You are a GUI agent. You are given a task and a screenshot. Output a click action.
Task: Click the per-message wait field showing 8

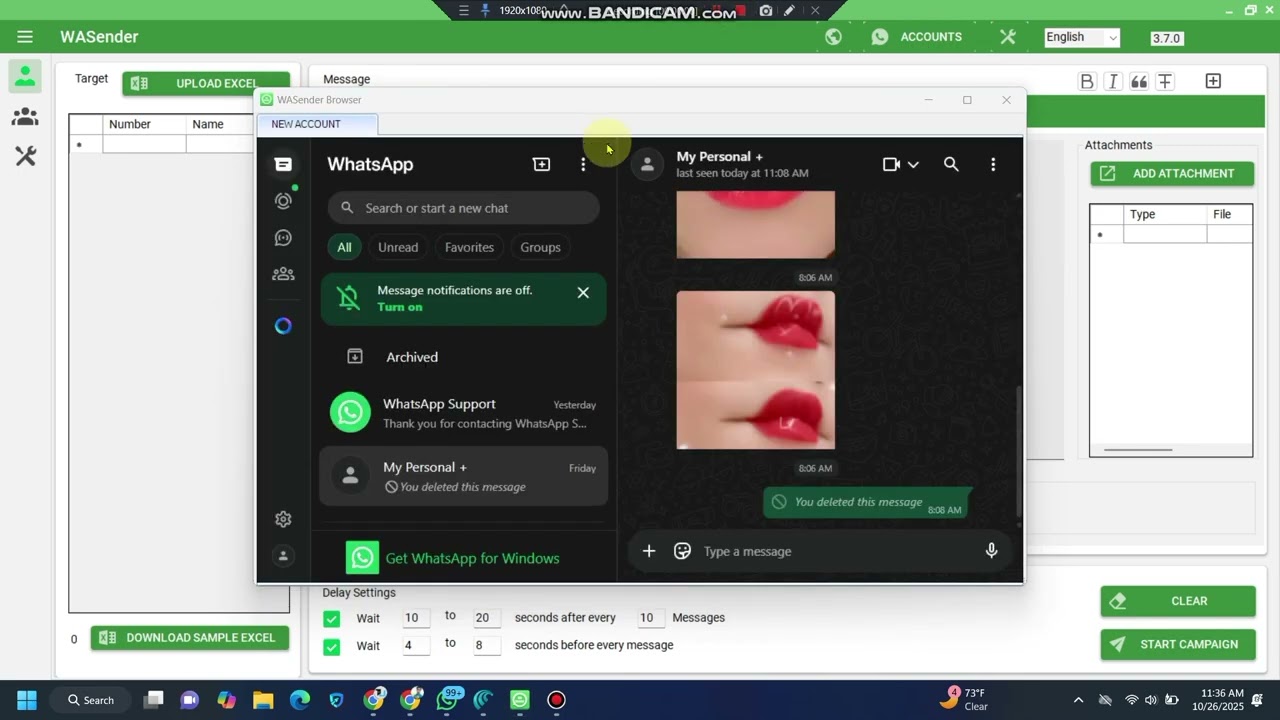487,646
